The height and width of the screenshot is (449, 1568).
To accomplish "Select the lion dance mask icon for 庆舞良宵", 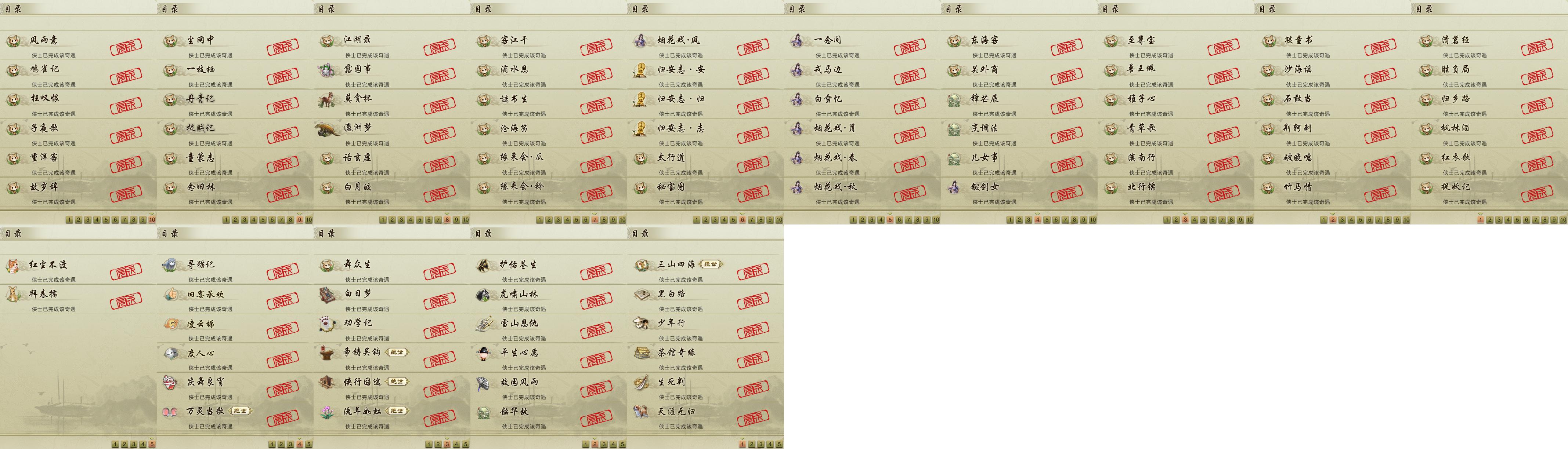I will click(170, 383).
